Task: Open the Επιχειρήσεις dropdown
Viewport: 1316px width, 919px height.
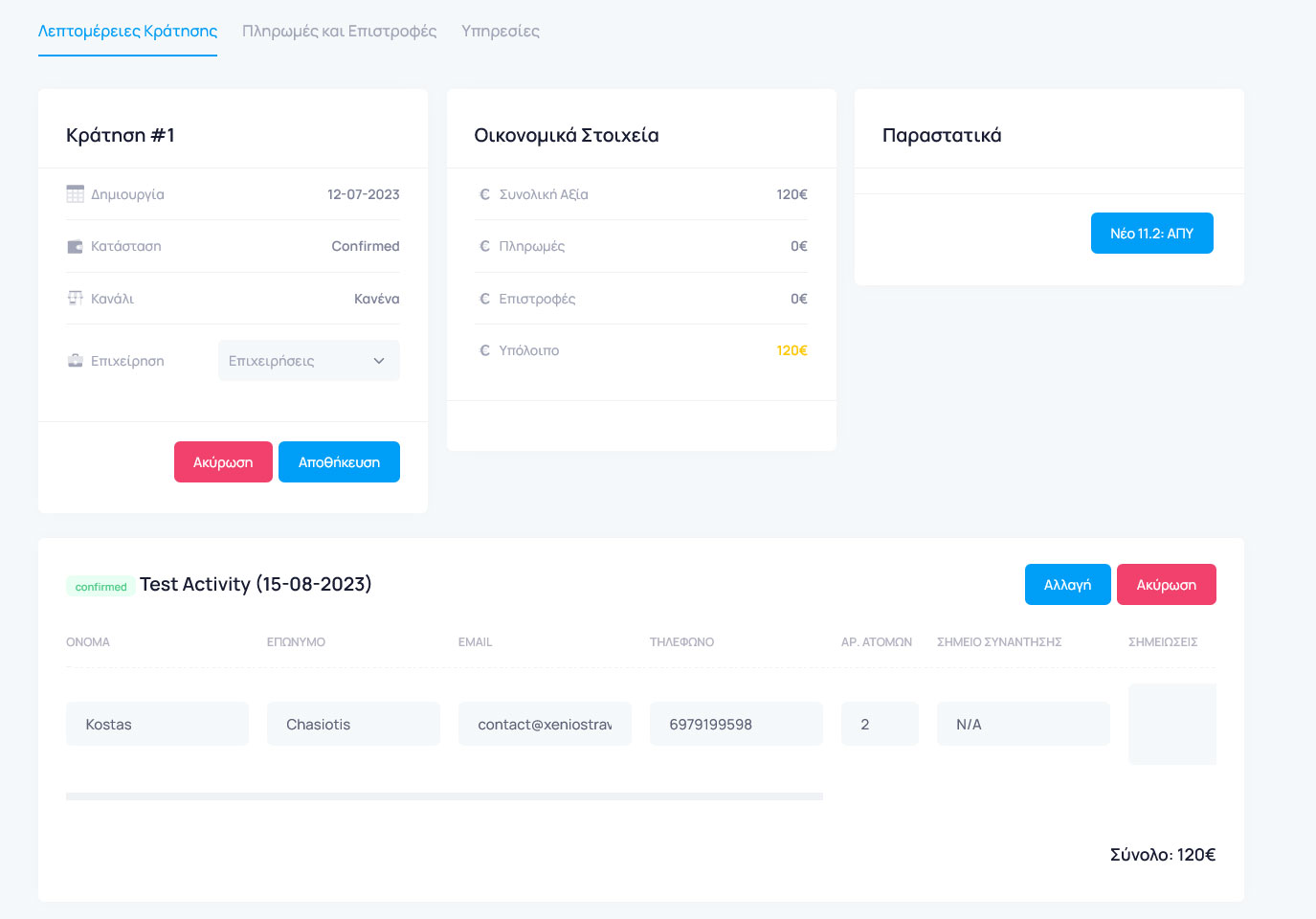Action: coord(308,361)
